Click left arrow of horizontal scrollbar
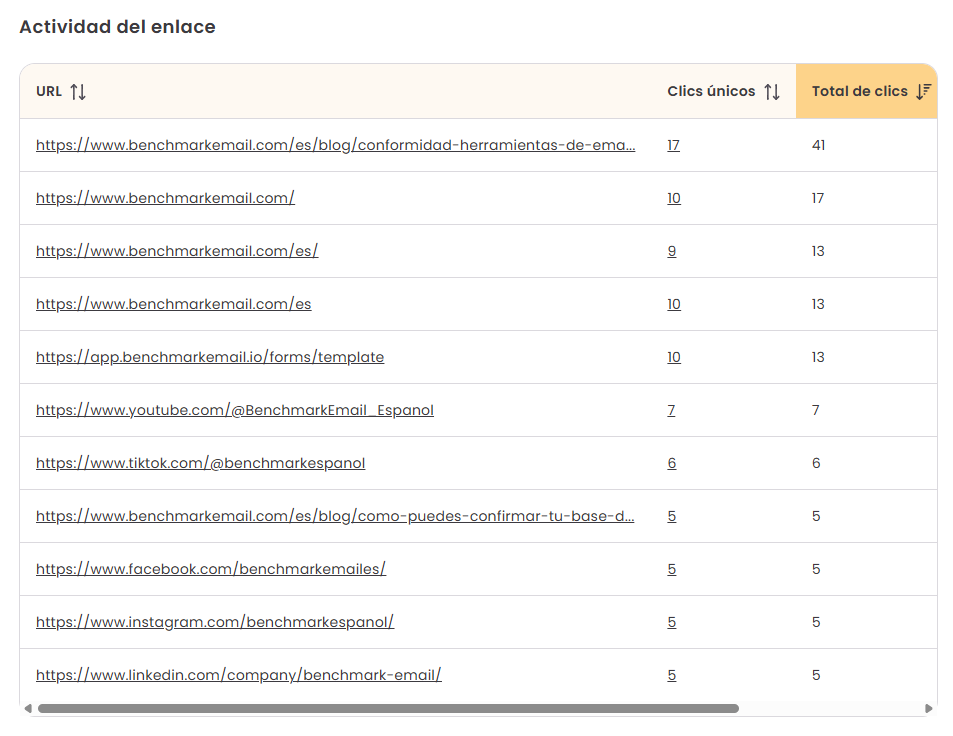The width and height of the screenshot is (953, 736). click(28, 709)
